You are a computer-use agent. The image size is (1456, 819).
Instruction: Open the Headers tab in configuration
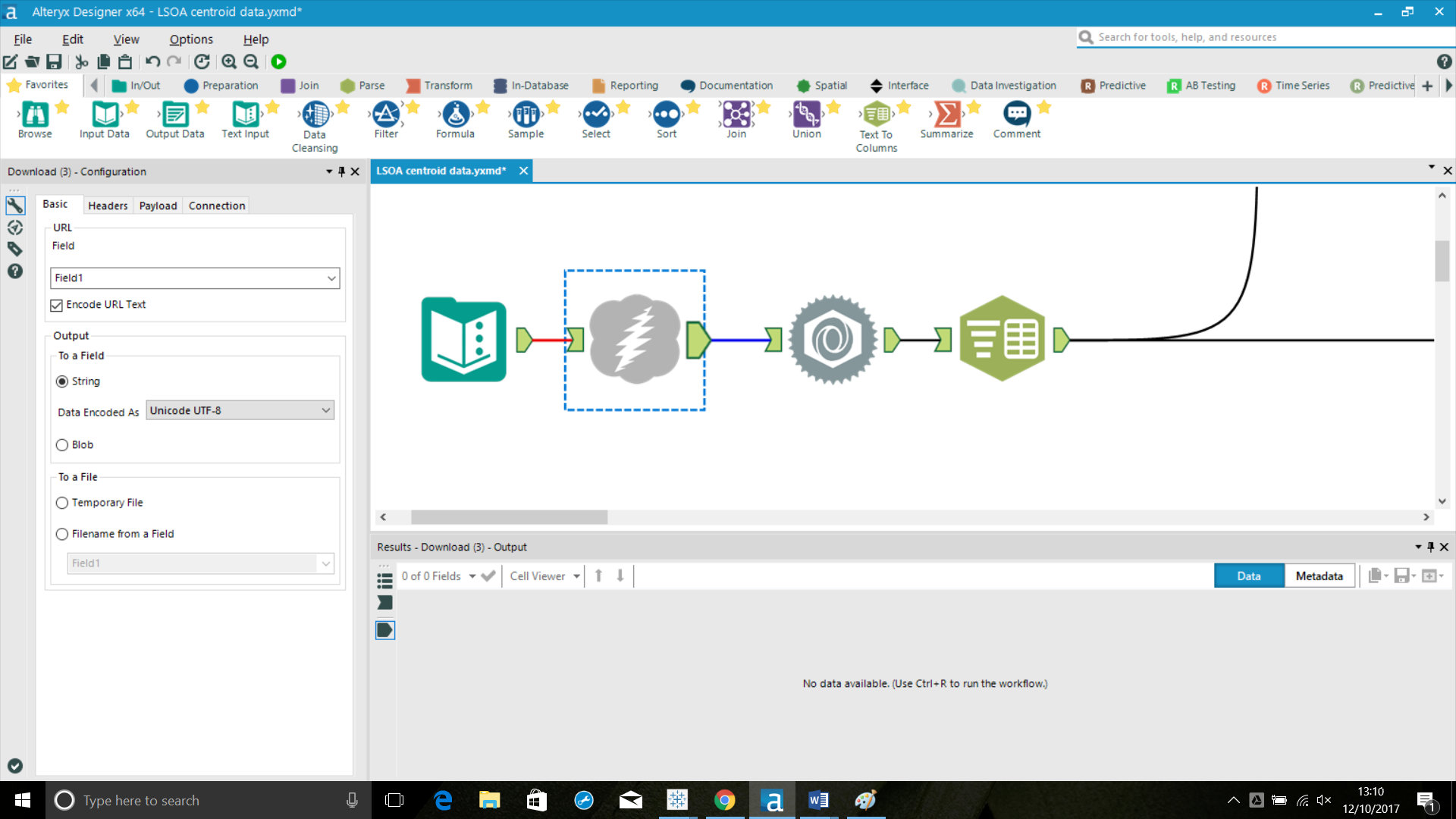(x=106, y=205)
